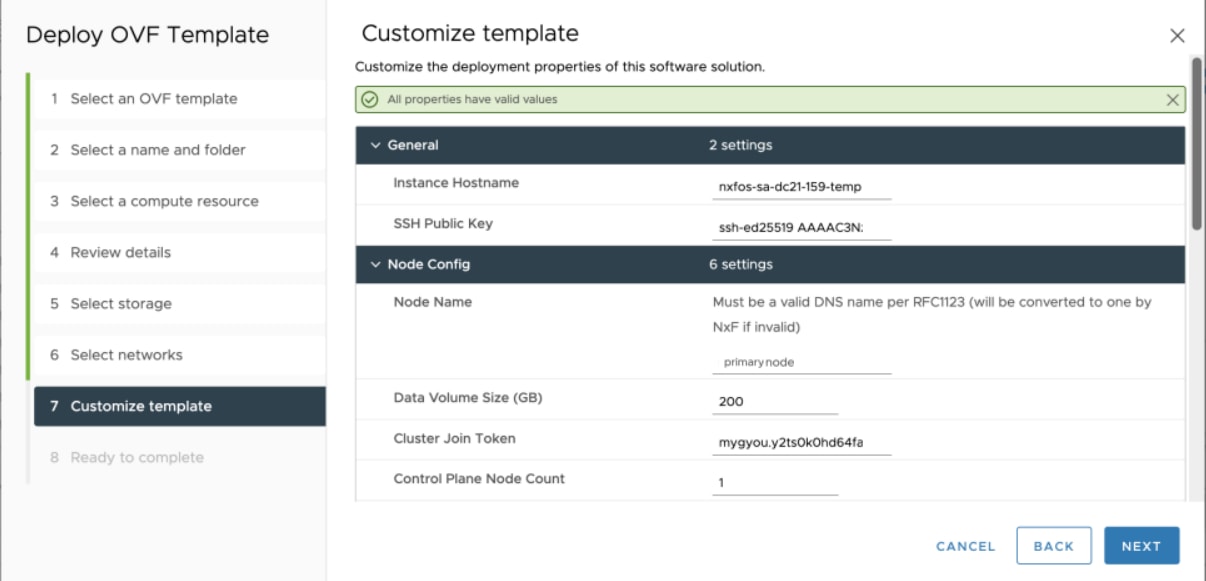
Task: Edit the Control Plane Node Count field
Action: tap(775, 482)
